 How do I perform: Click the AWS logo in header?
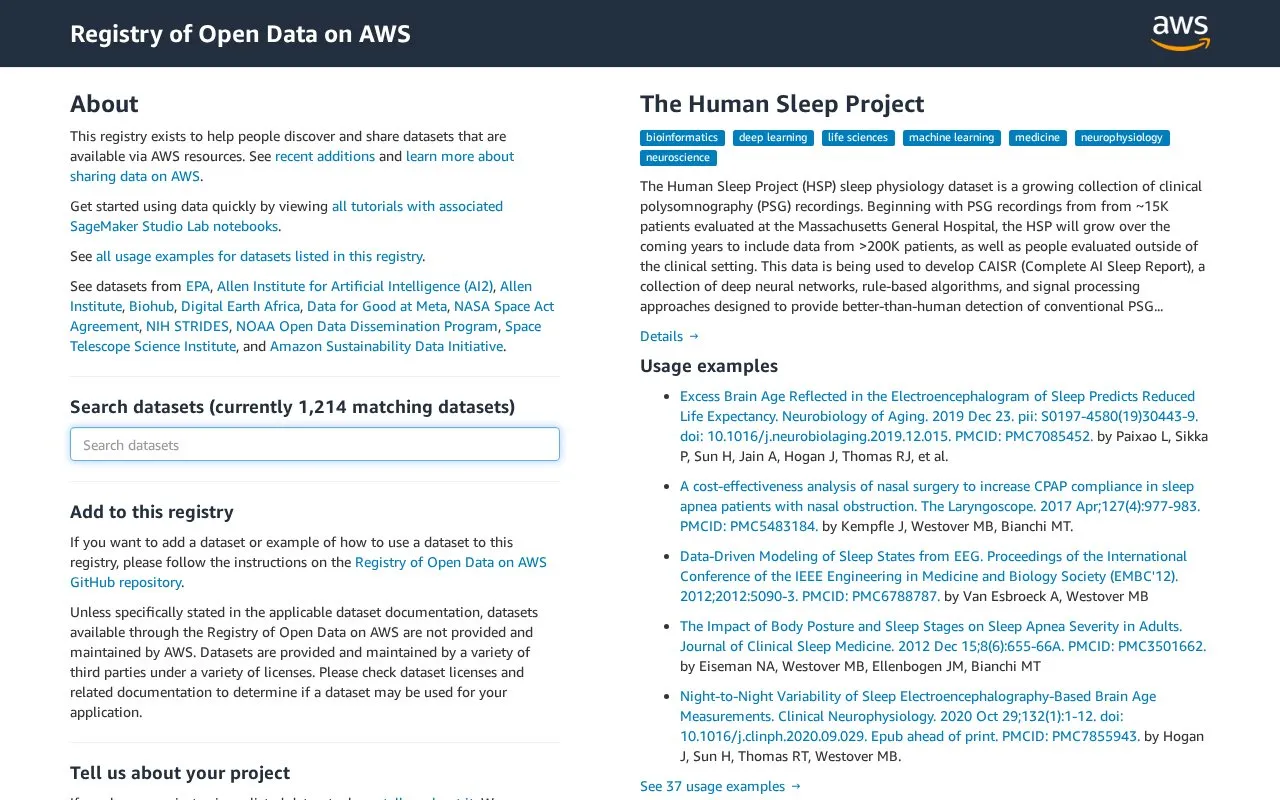[1180, 33]
